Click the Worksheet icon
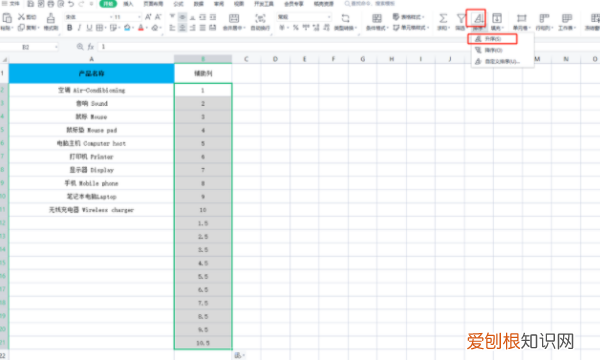Screen dimensions: 600x360 tap(567, 18)
